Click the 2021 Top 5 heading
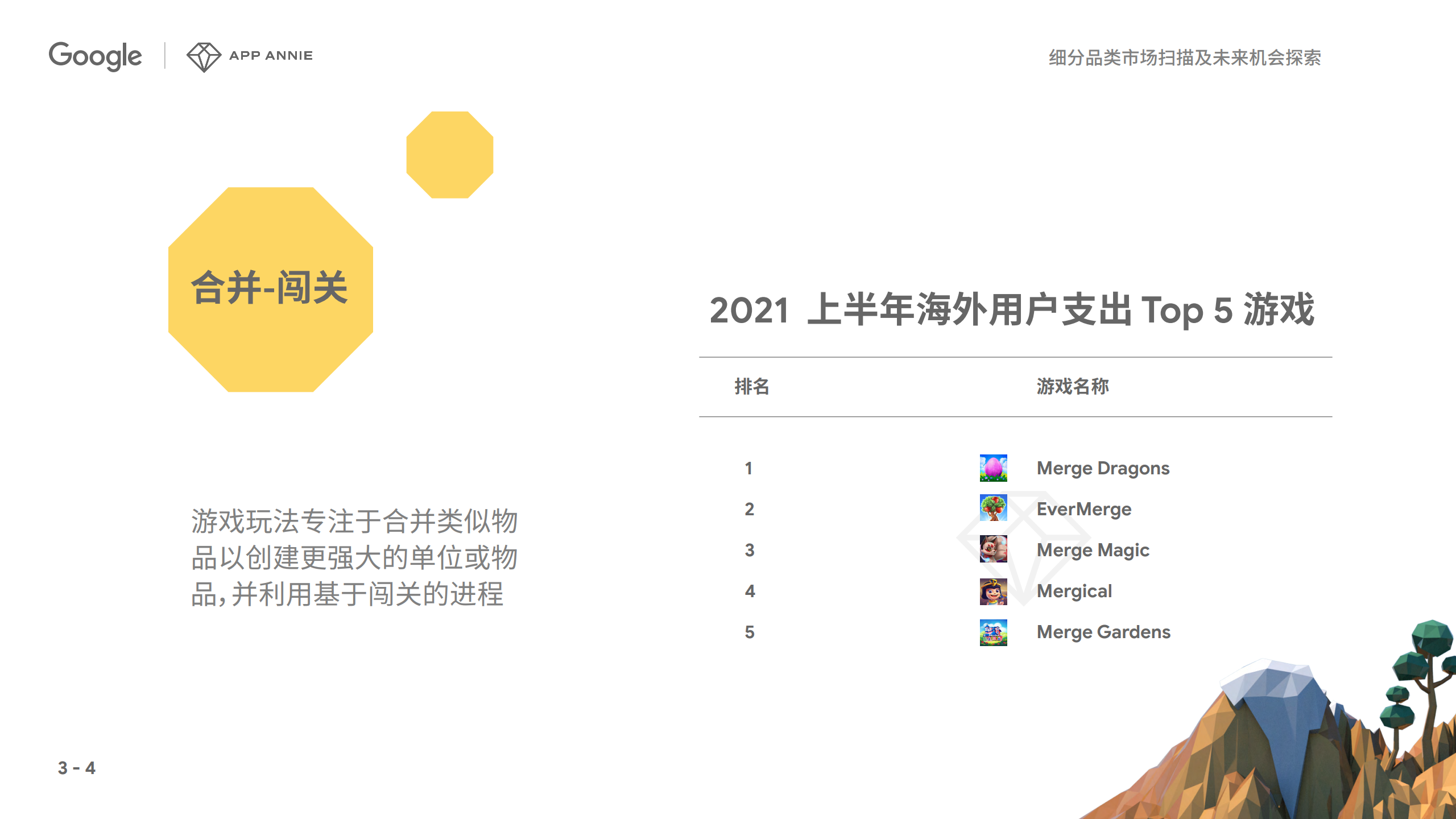The height and width of the screenshot is (819, 1456). pyautogui.click(x=1012, y=310)
